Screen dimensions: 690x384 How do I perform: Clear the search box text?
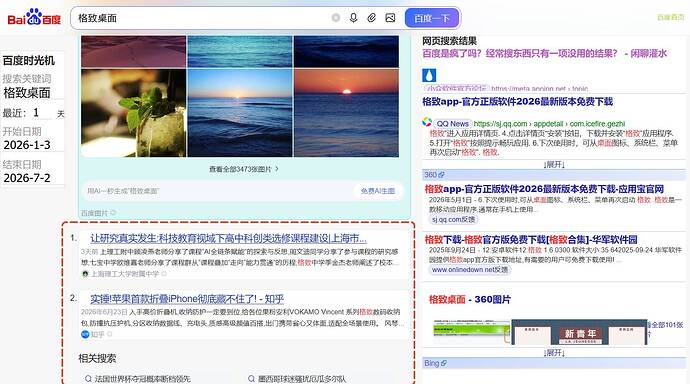pyautogui.click(x=336, y=18)
